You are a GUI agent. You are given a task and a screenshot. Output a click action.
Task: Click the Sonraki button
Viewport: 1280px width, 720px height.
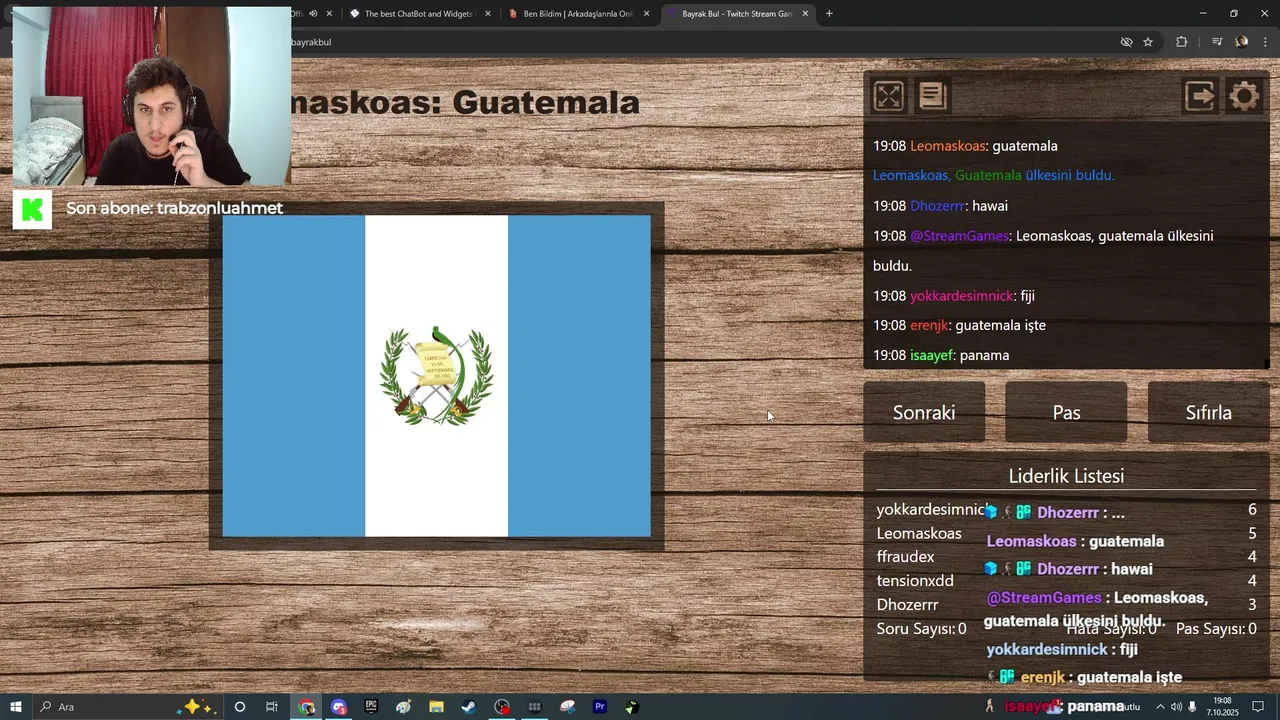[x=924, y=412]
